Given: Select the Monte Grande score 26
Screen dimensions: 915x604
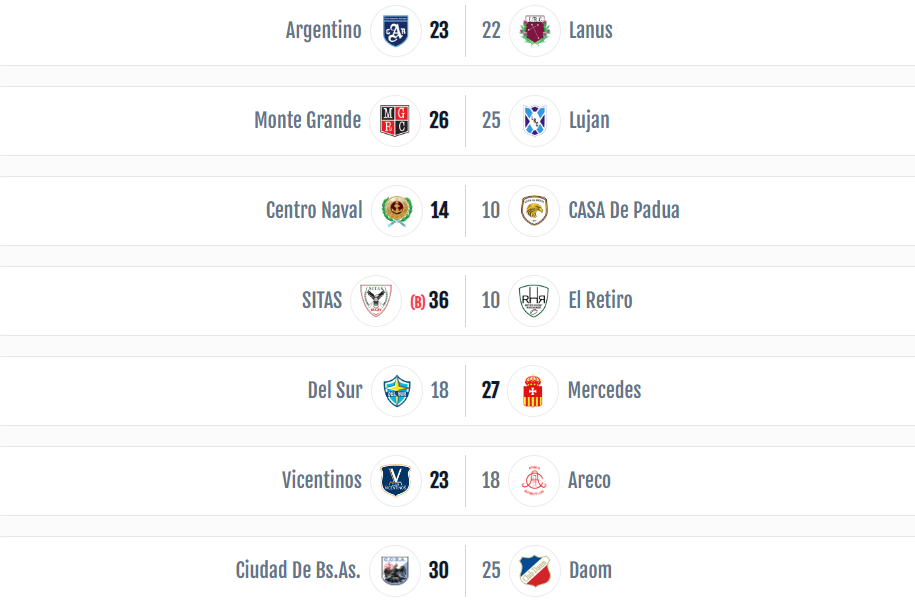Looking at the screenshot, I should (439, 120).
